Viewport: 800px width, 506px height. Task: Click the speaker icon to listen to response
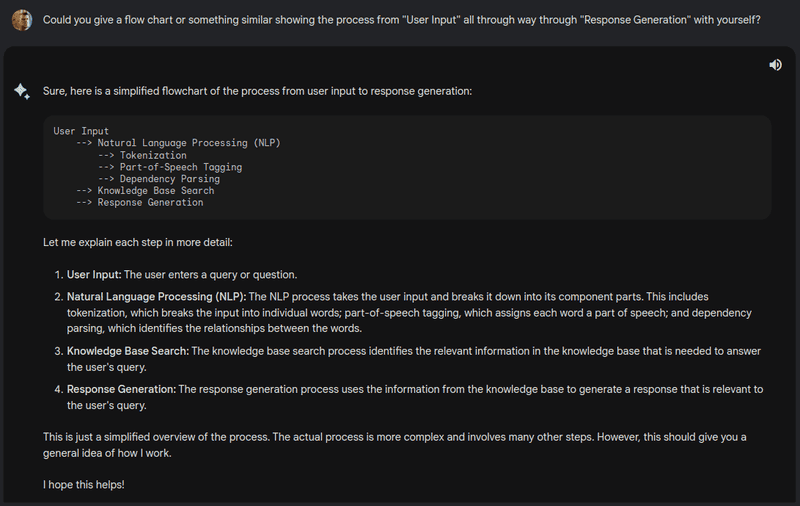[775, 65]
